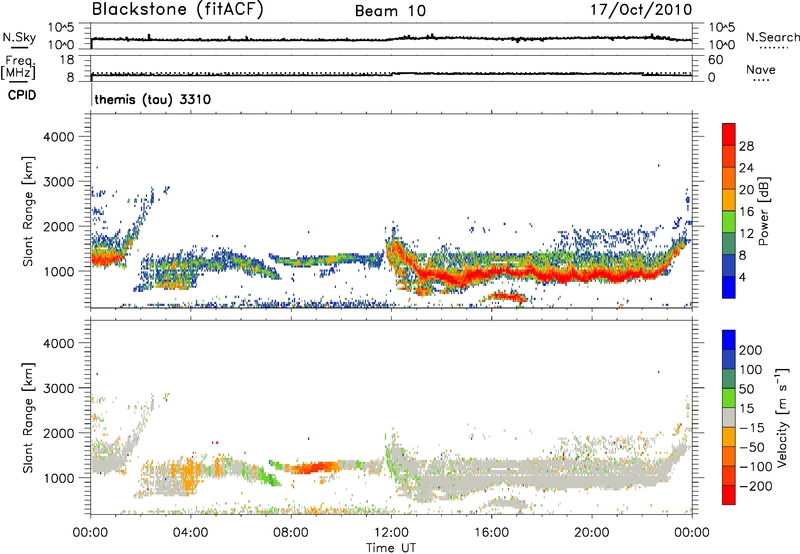This screenshot has width=800, height=554.
Task: Click "1000" tick in the velocity panel
Action: [x=58, y=478]
